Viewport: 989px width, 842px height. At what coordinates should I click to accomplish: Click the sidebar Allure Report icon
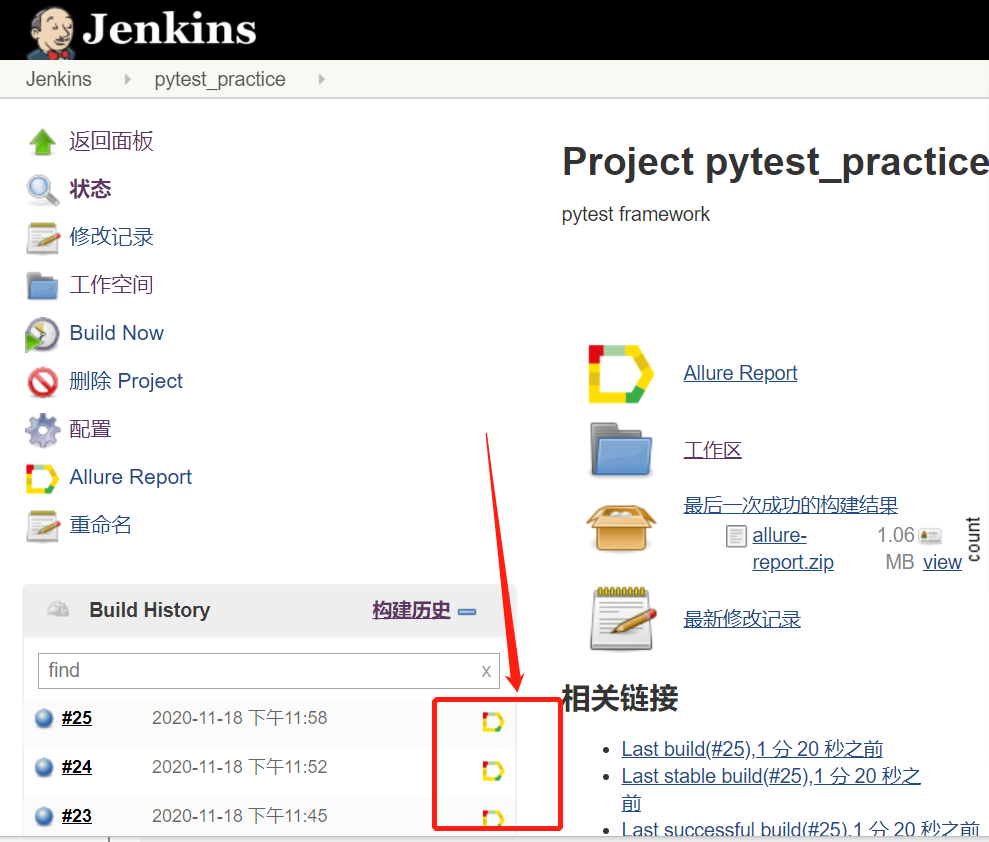pos(42,478)
